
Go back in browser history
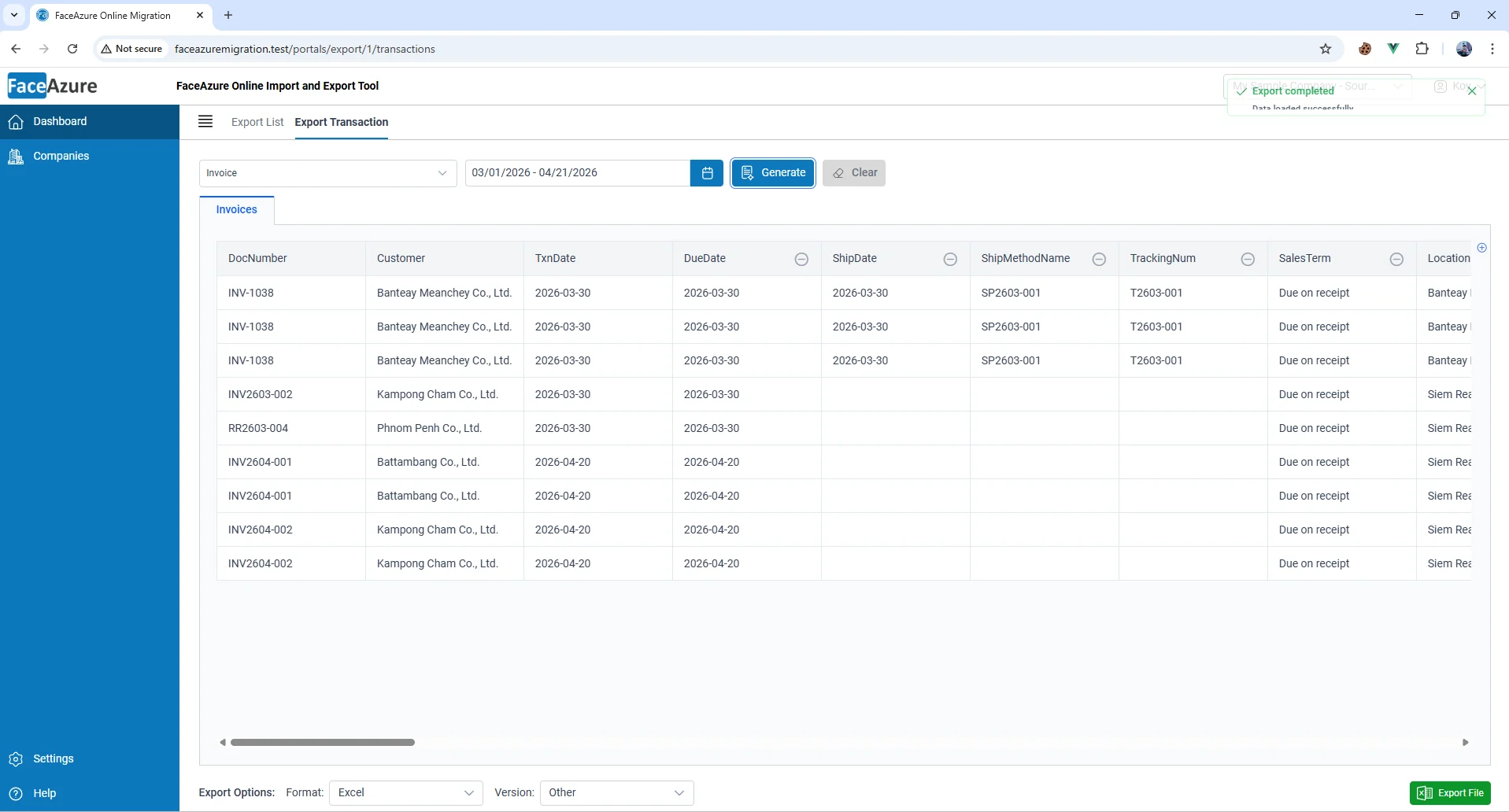16,49
